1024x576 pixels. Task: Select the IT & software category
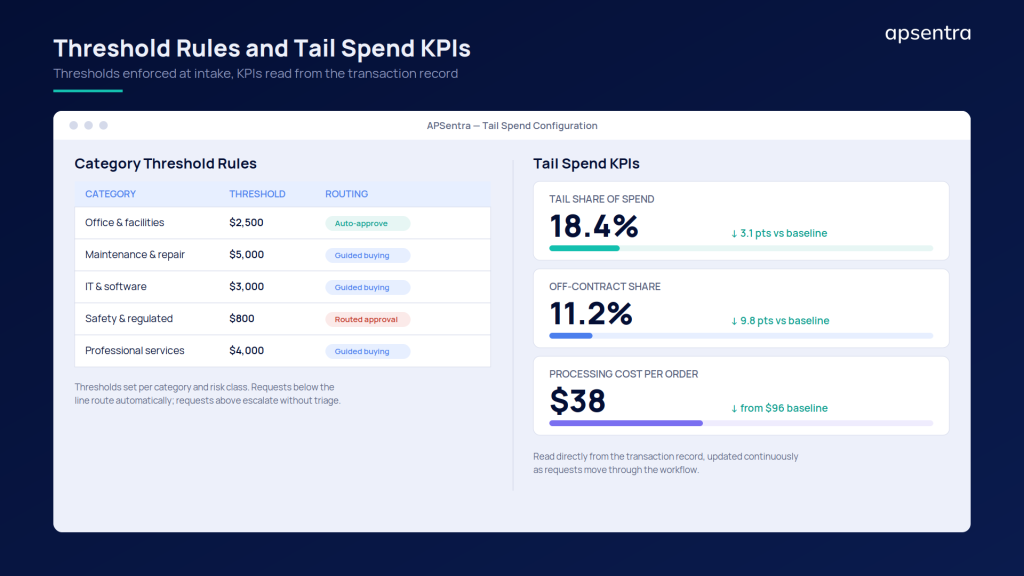(116, 287)
